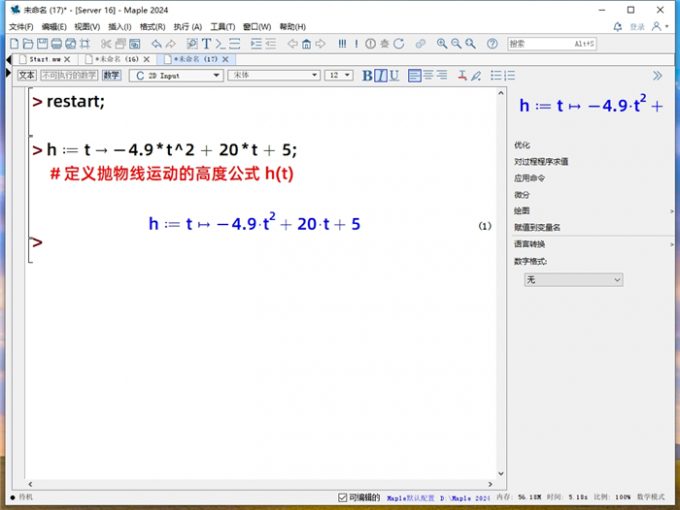Click the home page icon
The width and height of the screenshot is (680, 510).
click(x=306, y=44)
